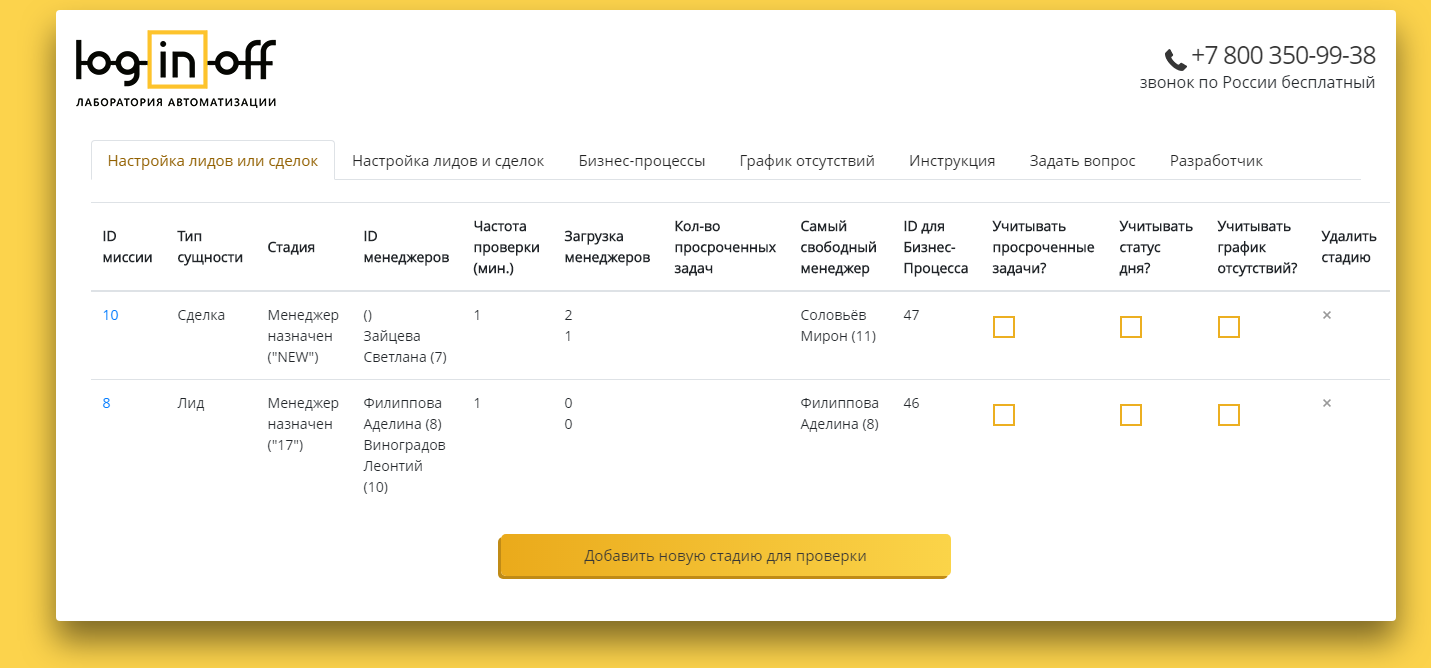Check absence schedule checkbox for mission 8
1431x668 pixels.
coord(1229,415)
